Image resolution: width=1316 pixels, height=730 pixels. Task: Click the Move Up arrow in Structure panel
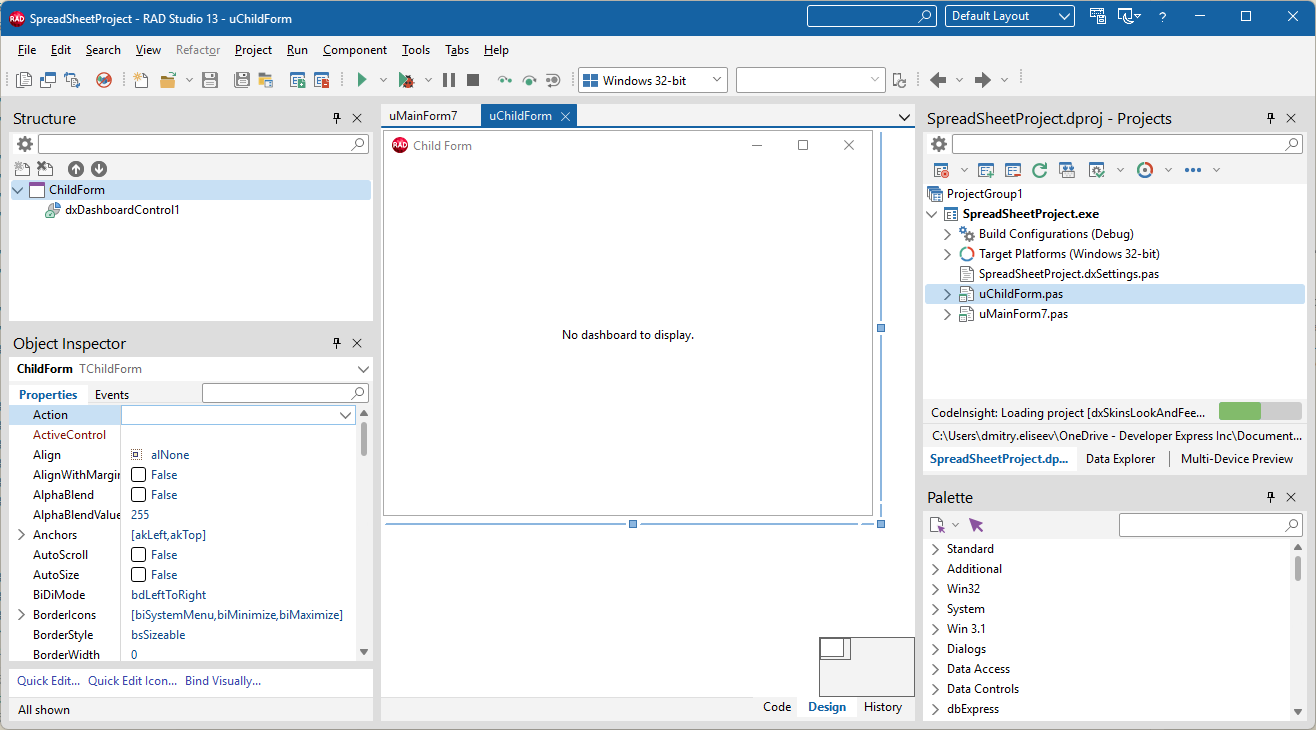coord(75,169)
